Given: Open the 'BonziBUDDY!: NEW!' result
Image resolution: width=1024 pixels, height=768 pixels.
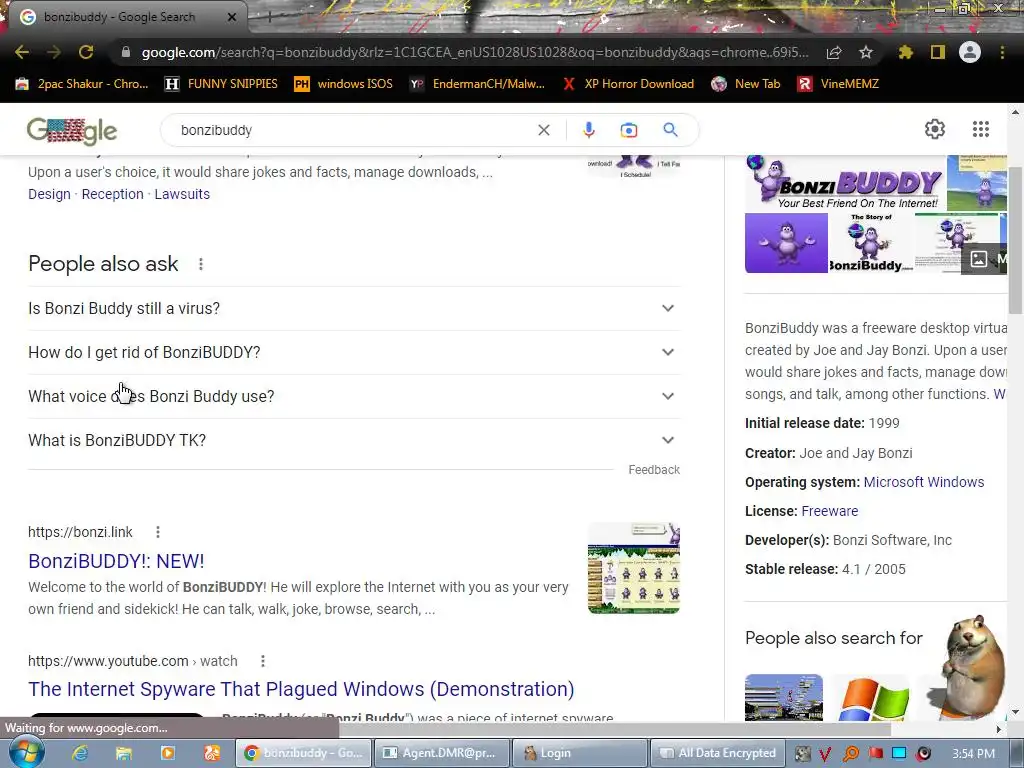Looking at the screenshot, I should coord(116,561).
